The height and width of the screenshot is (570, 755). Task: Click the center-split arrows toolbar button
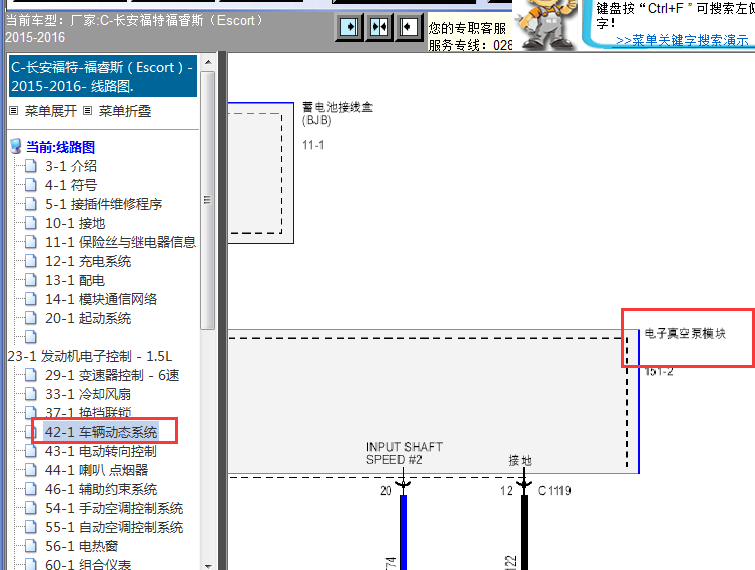[379, 27]
